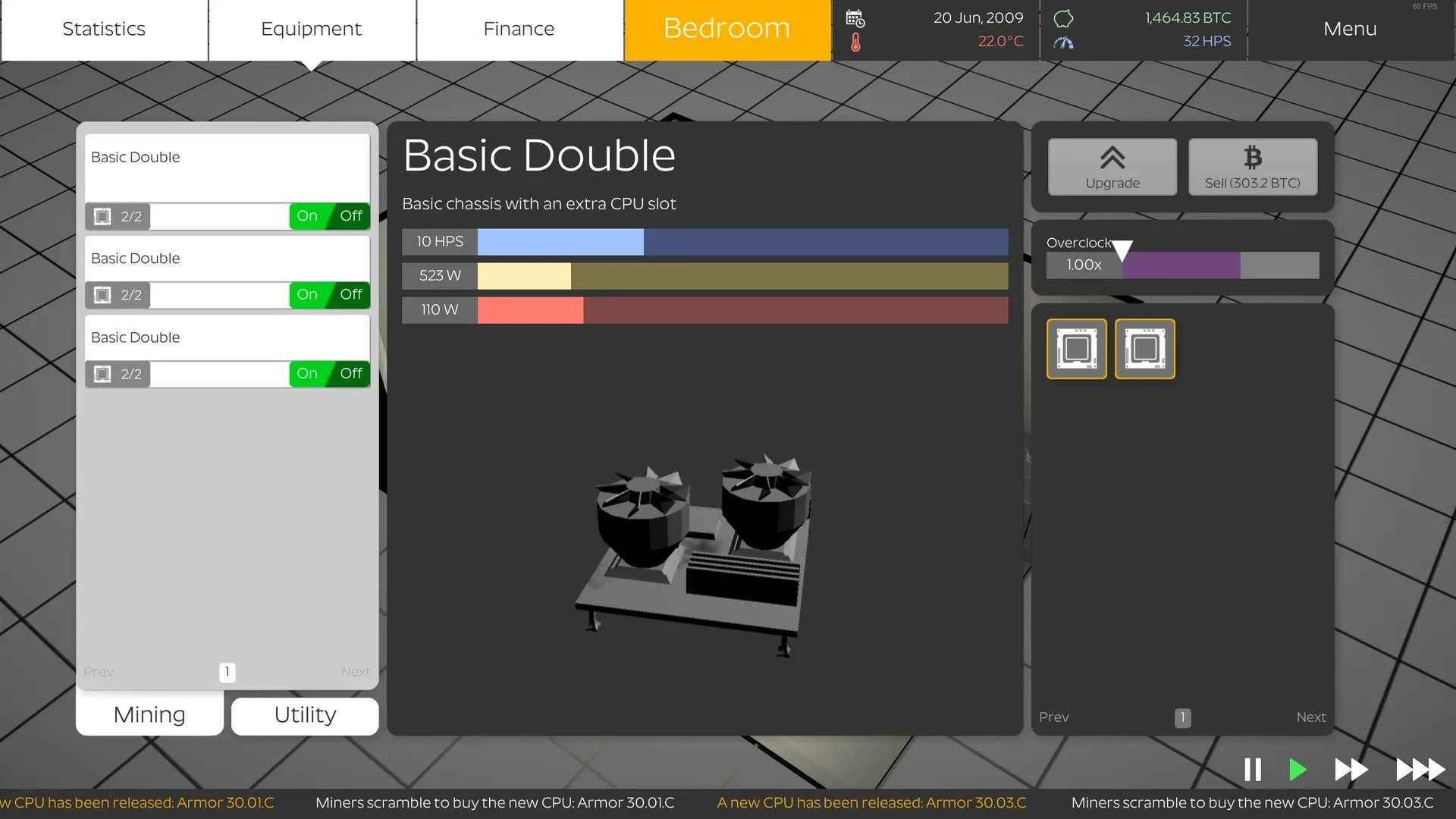Image resolution: width=1456 pixels, height=819 pixels.
Task: Click the Overclock slider bar
Action: [x=1219, y=265]
